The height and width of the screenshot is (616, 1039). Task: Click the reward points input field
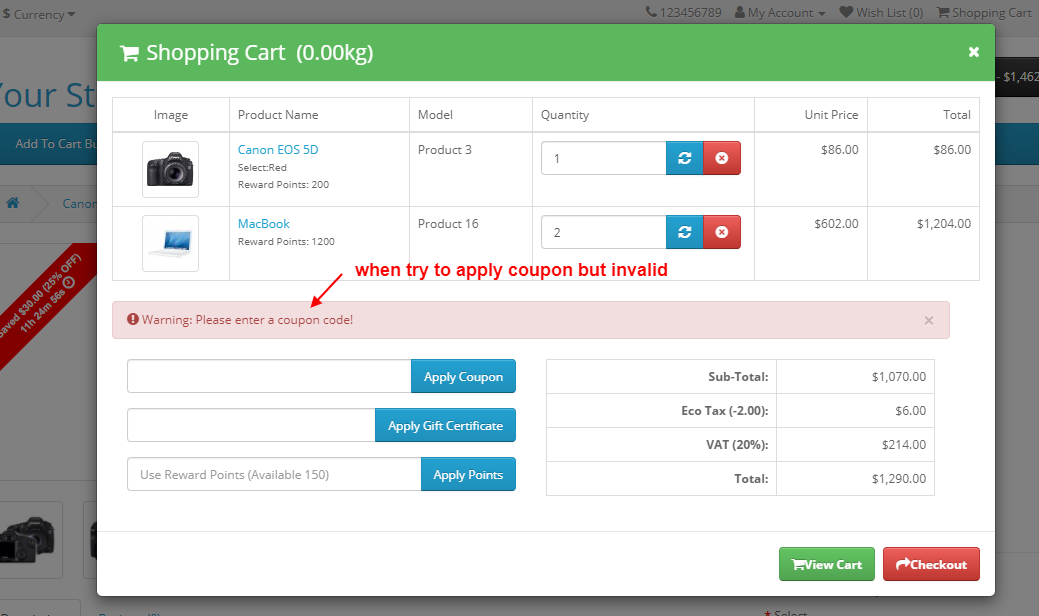pyautogui.click(x=270, y=474)
